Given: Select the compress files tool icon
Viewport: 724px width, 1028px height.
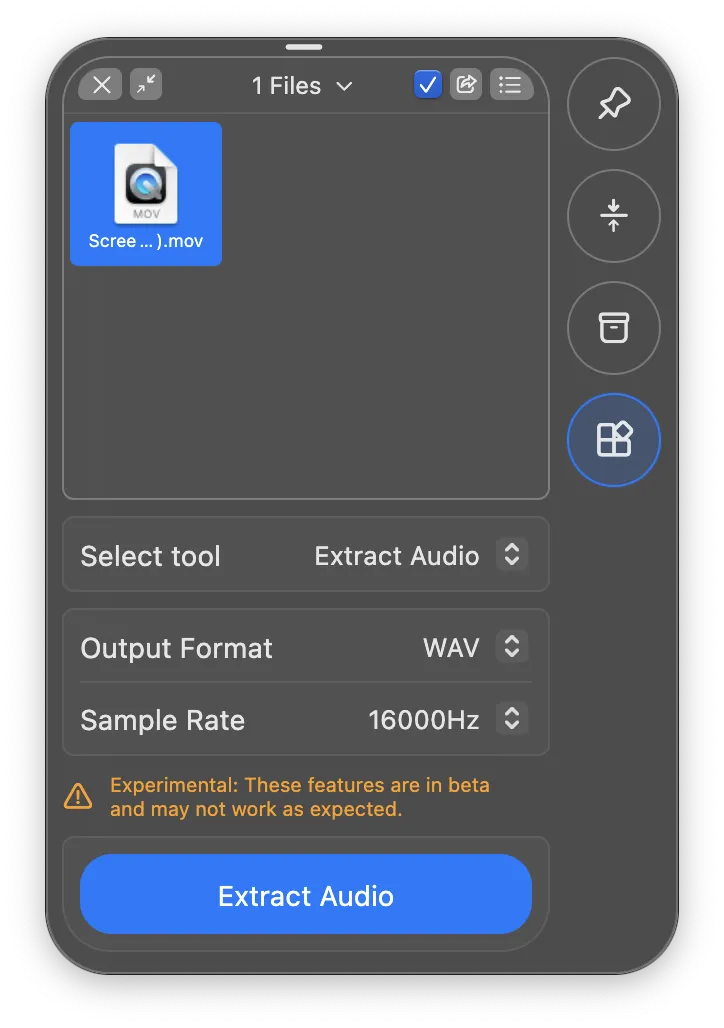Looking at the screenshot, I should pyautogui.click(x=613, y=216).
